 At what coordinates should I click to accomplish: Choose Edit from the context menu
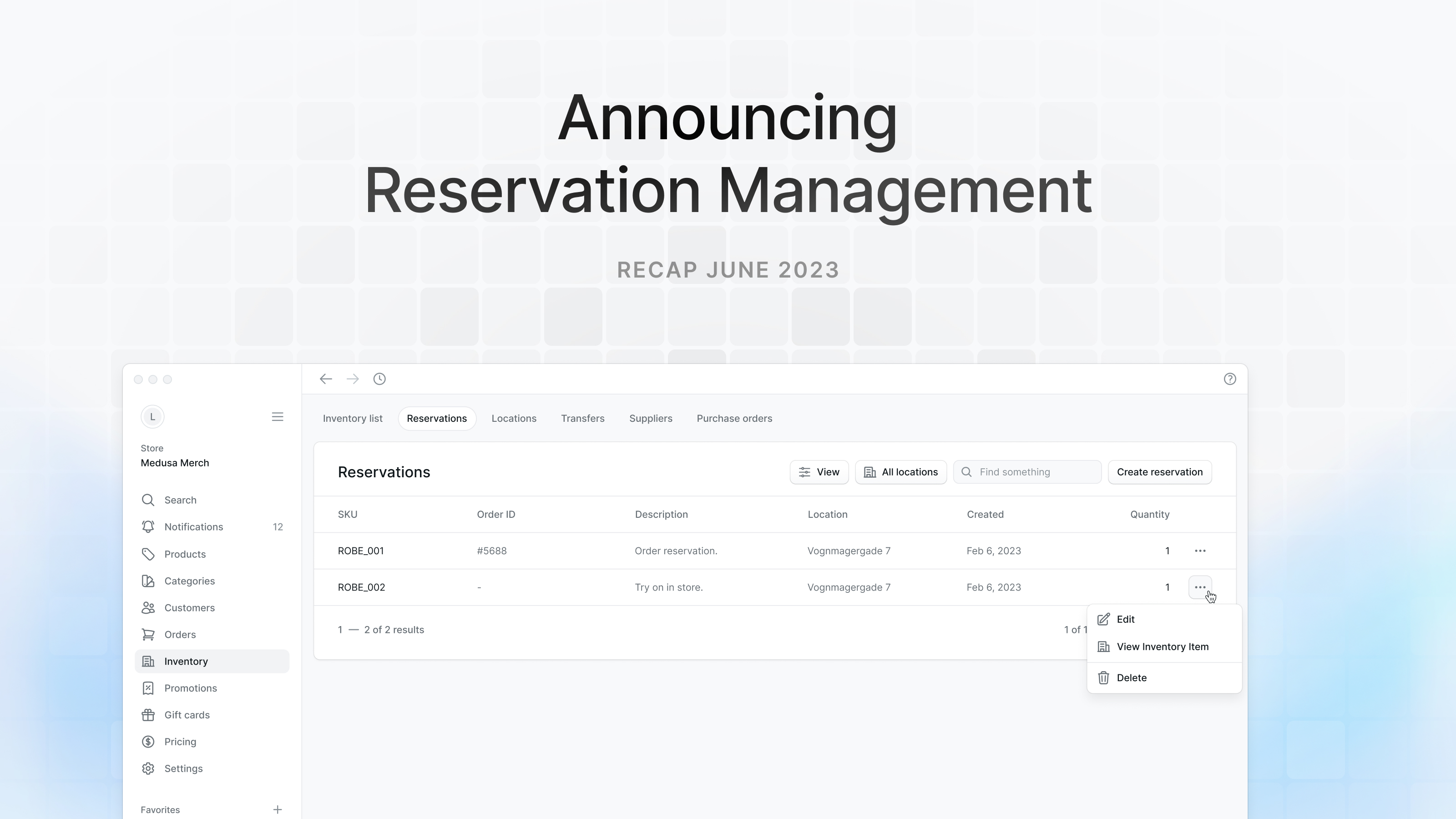pos(1164,619)
